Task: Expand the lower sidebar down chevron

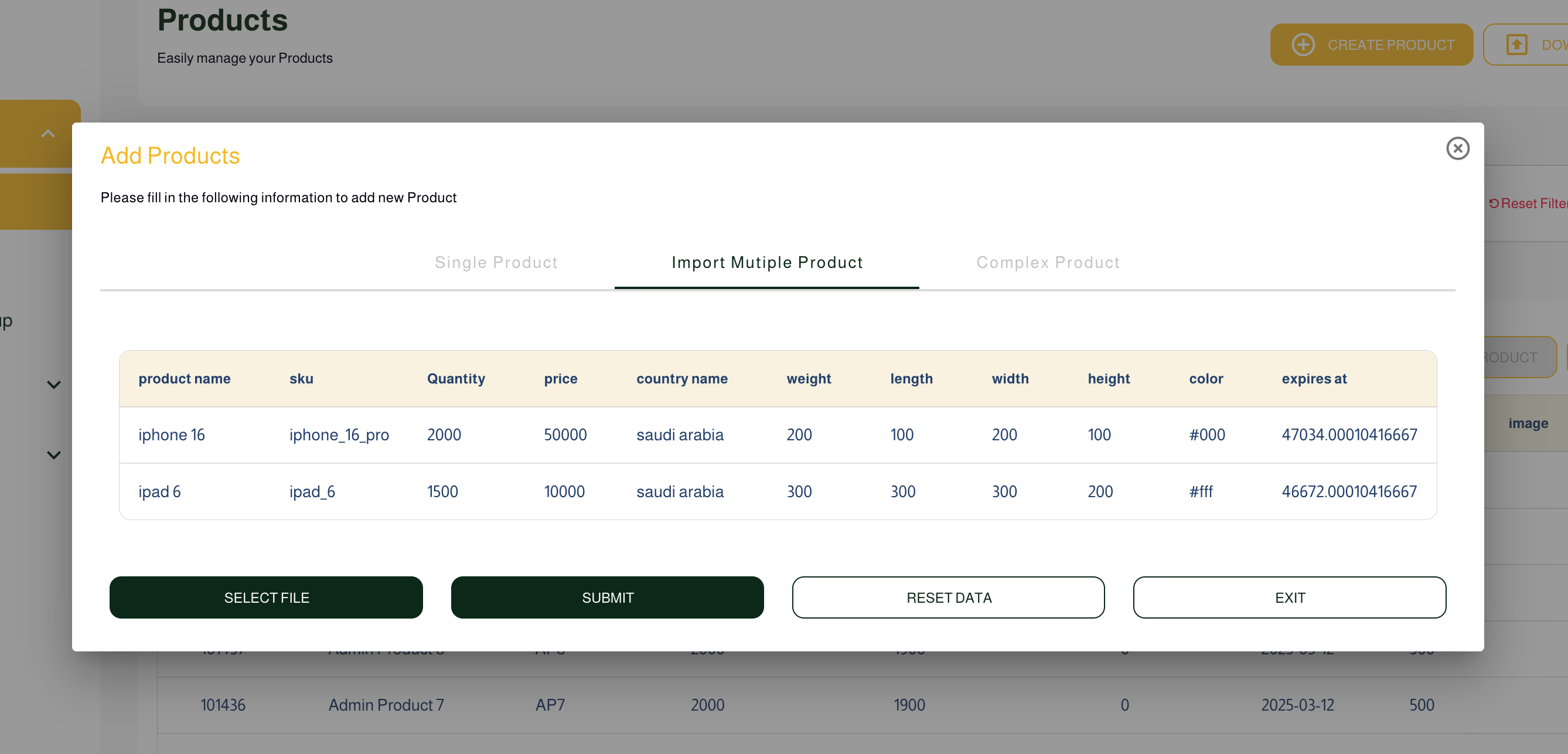Action: coord(54,455)
